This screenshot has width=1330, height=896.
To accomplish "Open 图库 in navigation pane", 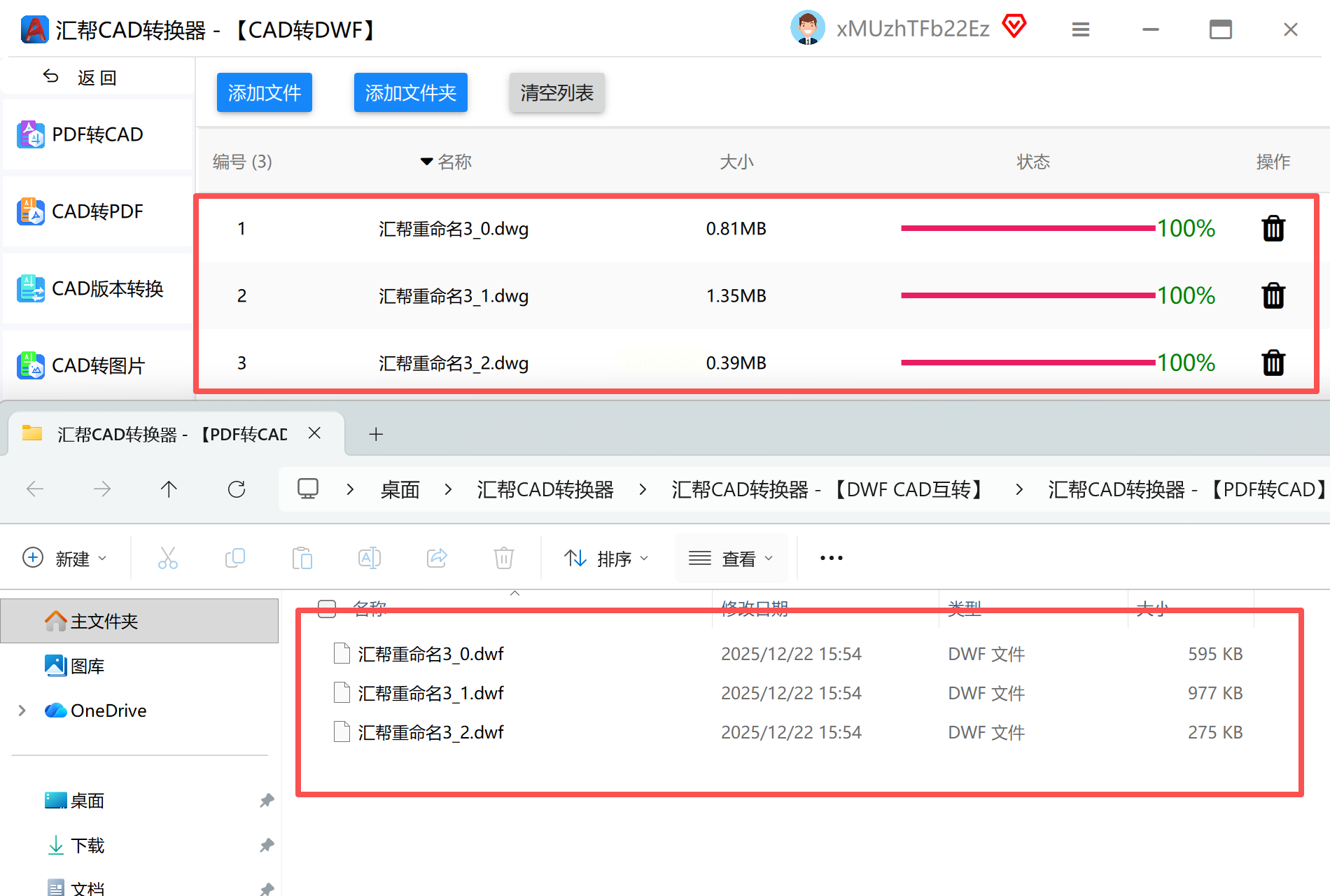I will point(76,666).
